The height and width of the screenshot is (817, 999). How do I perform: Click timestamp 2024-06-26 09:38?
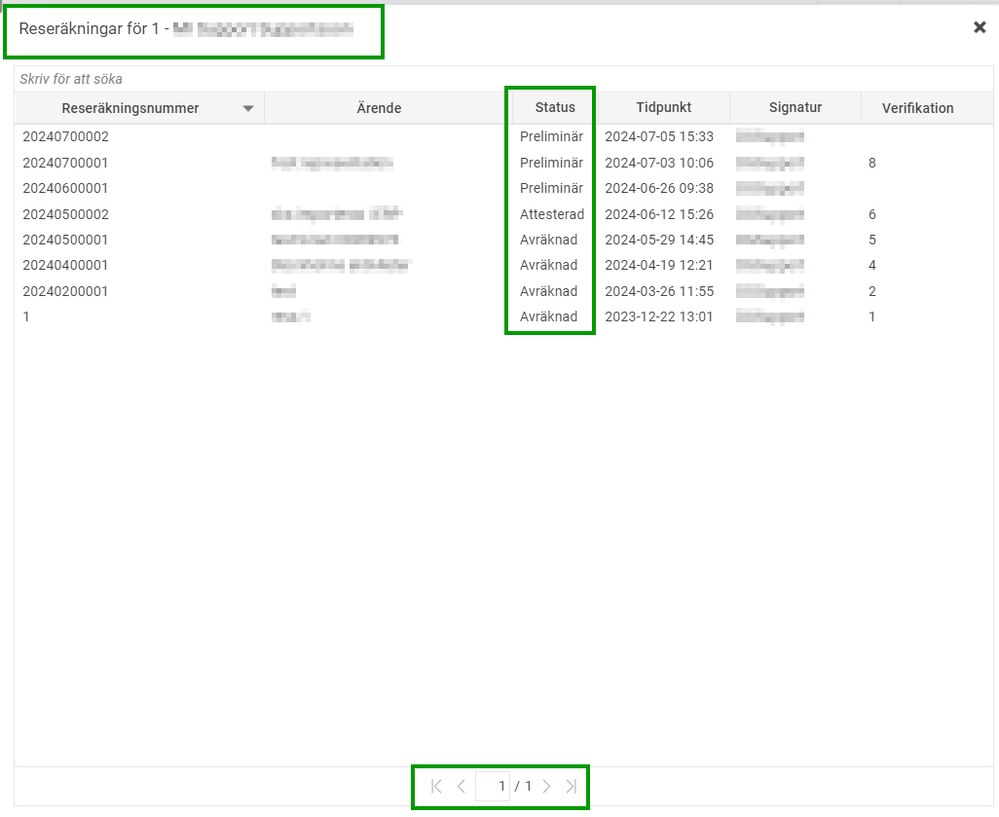click(x=659, y=188)
